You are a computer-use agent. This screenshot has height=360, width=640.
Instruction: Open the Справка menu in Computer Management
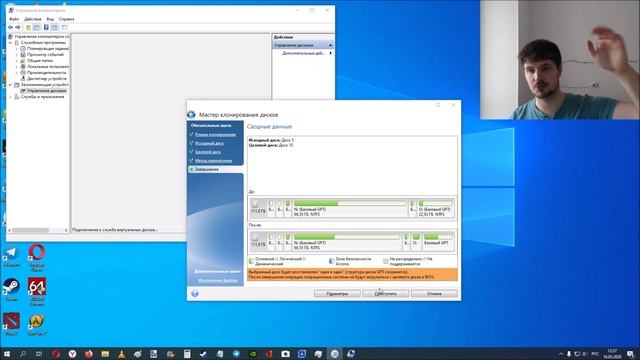point(67,19)
